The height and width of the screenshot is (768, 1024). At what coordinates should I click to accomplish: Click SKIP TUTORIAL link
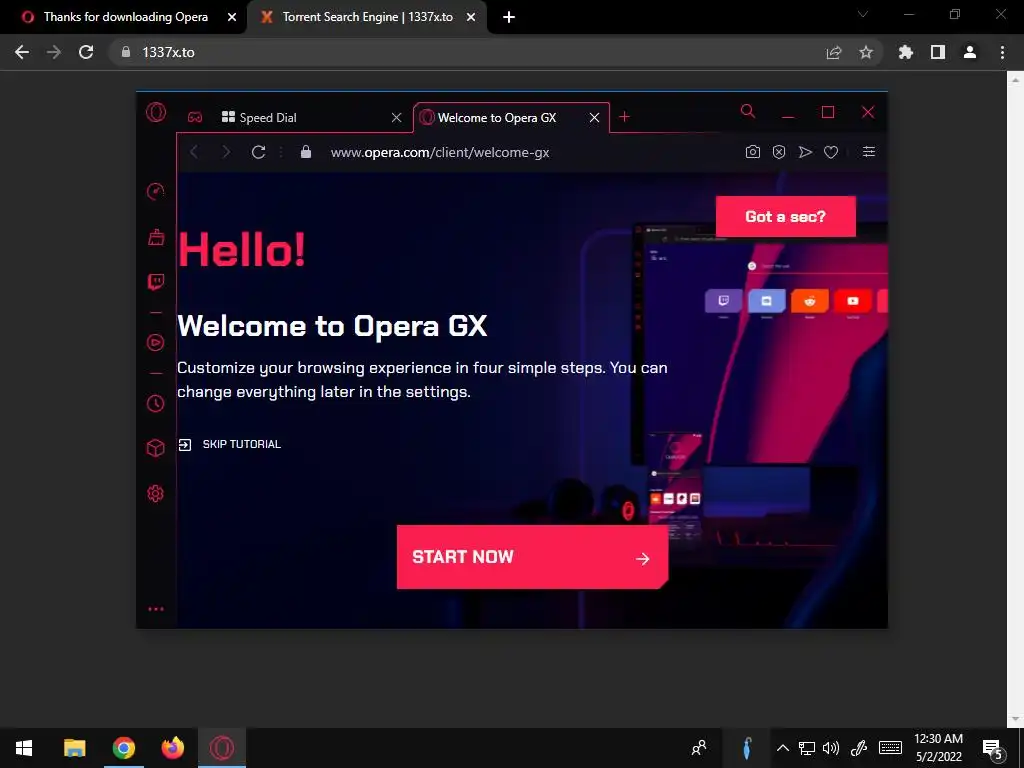coord(229,444)
